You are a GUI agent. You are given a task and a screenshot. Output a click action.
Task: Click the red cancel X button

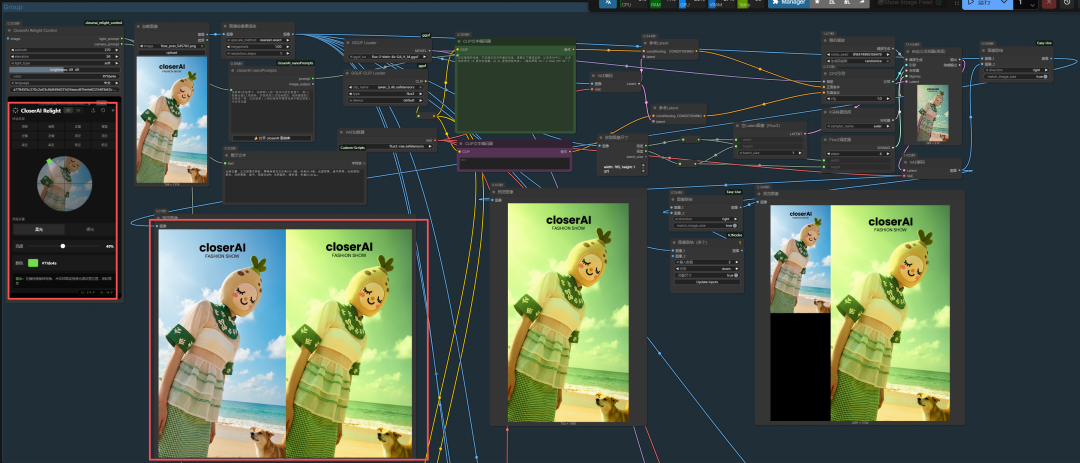[x=1048, y=3]
